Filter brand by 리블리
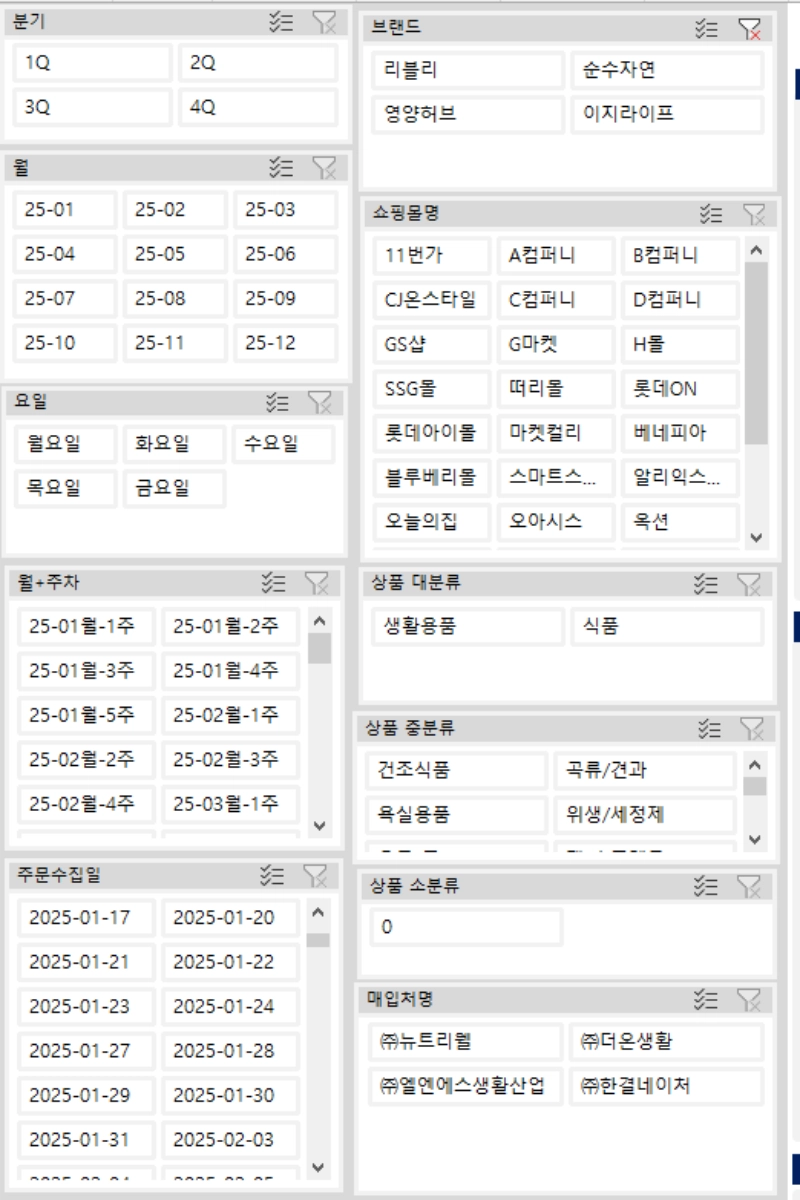 [x=468, y=70]
